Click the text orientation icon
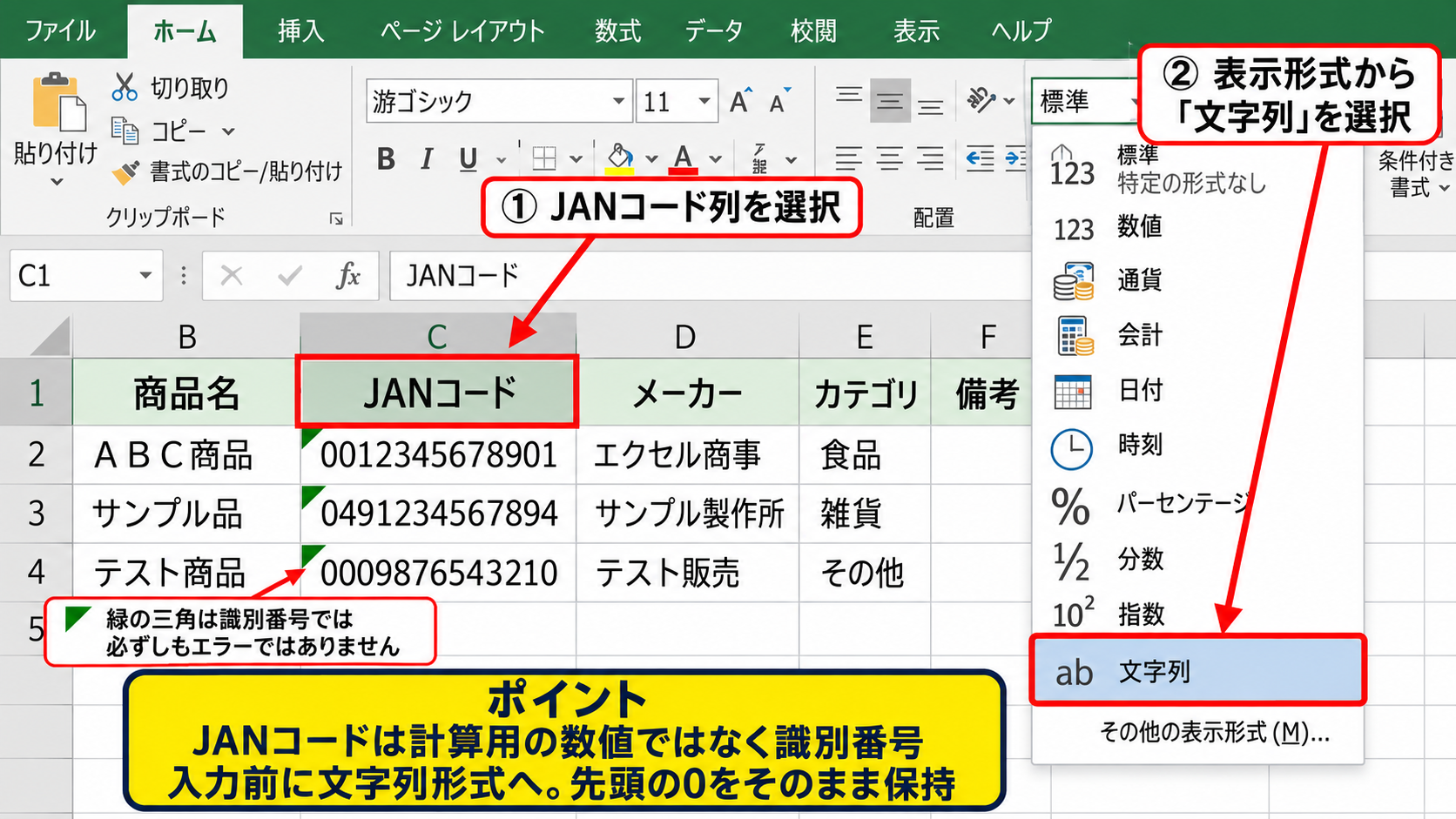 [x=981, y=100]
